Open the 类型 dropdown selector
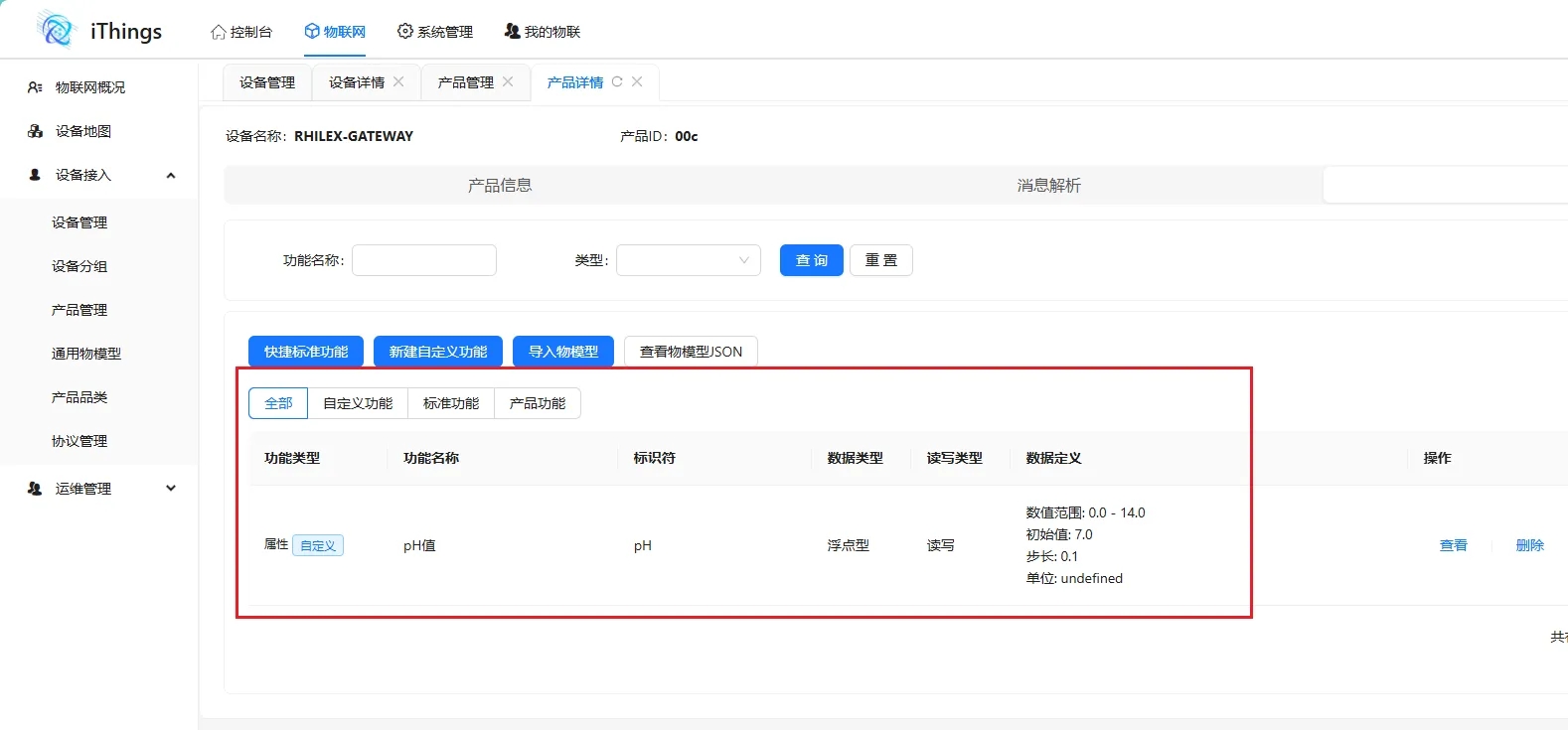 pyautogui.click(x=688, y=260)
